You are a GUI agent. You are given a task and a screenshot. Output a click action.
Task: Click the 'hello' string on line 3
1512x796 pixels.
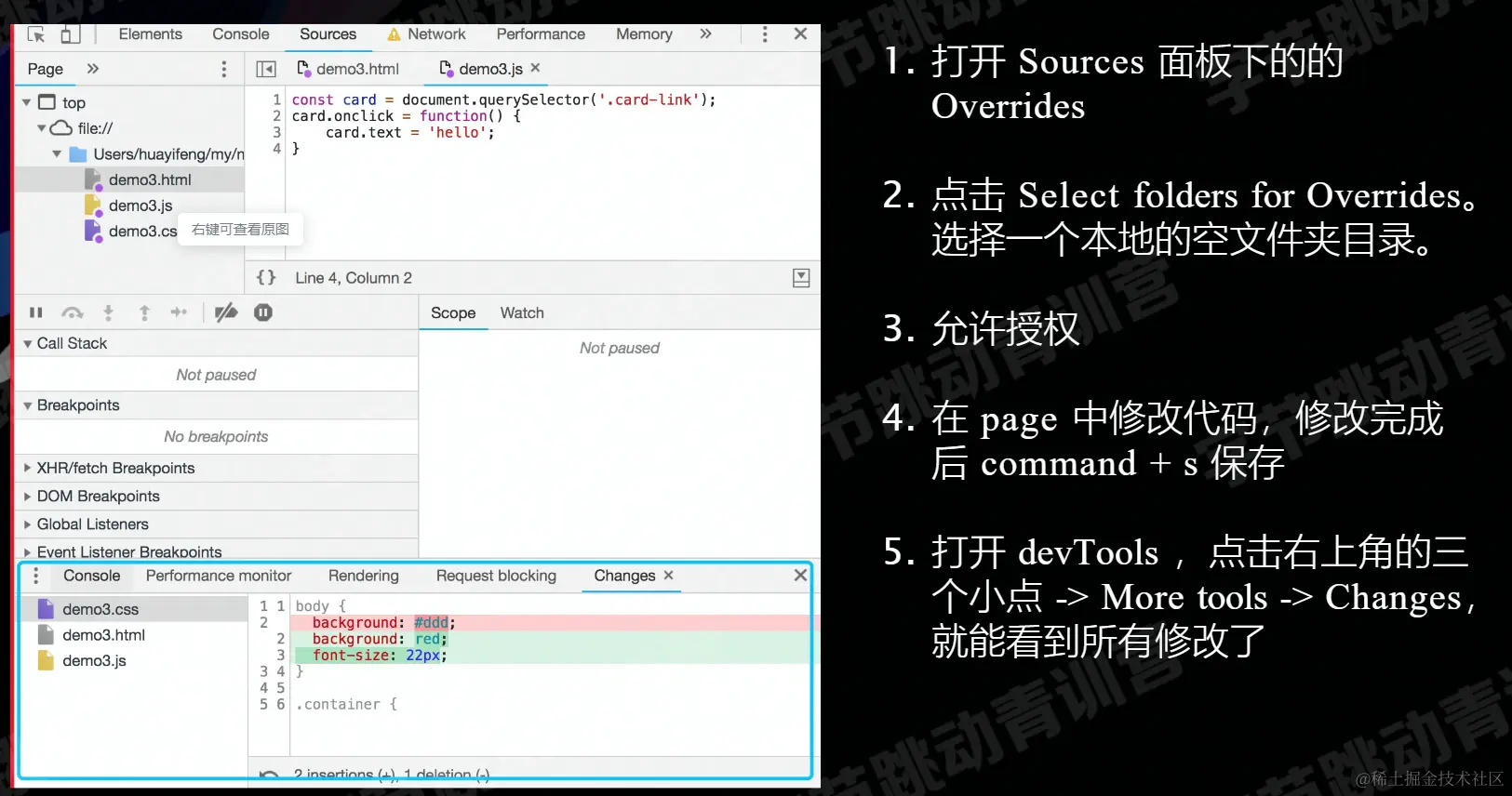coord(457,133)
